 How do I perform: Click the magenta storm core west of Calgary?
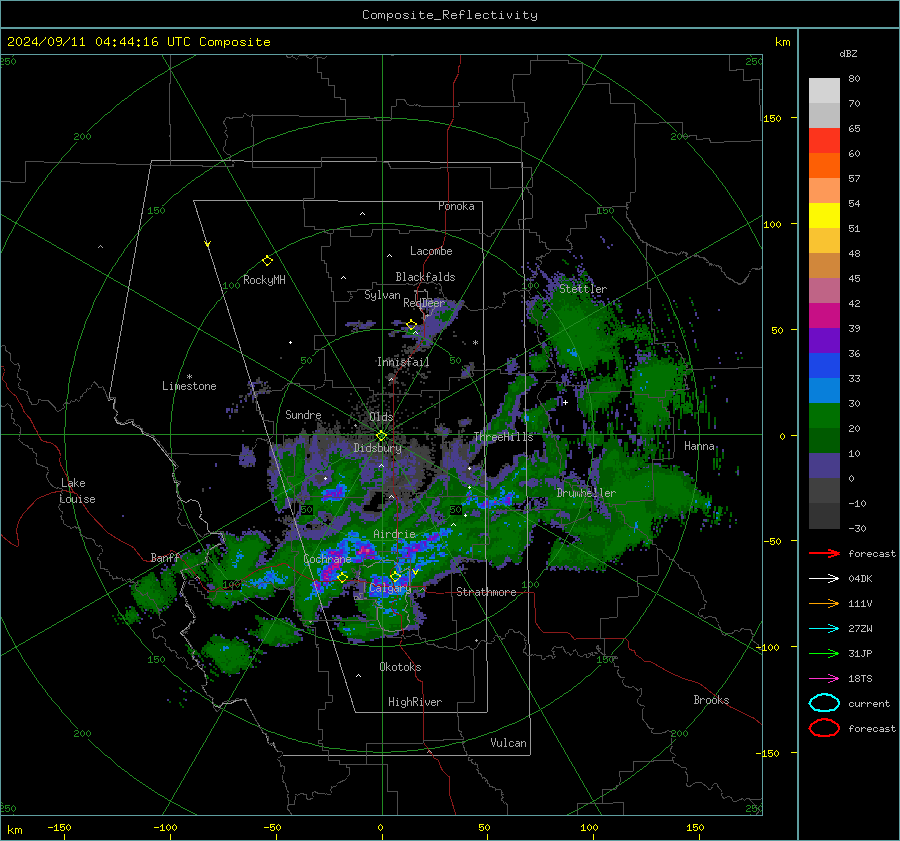click(331, 571)
